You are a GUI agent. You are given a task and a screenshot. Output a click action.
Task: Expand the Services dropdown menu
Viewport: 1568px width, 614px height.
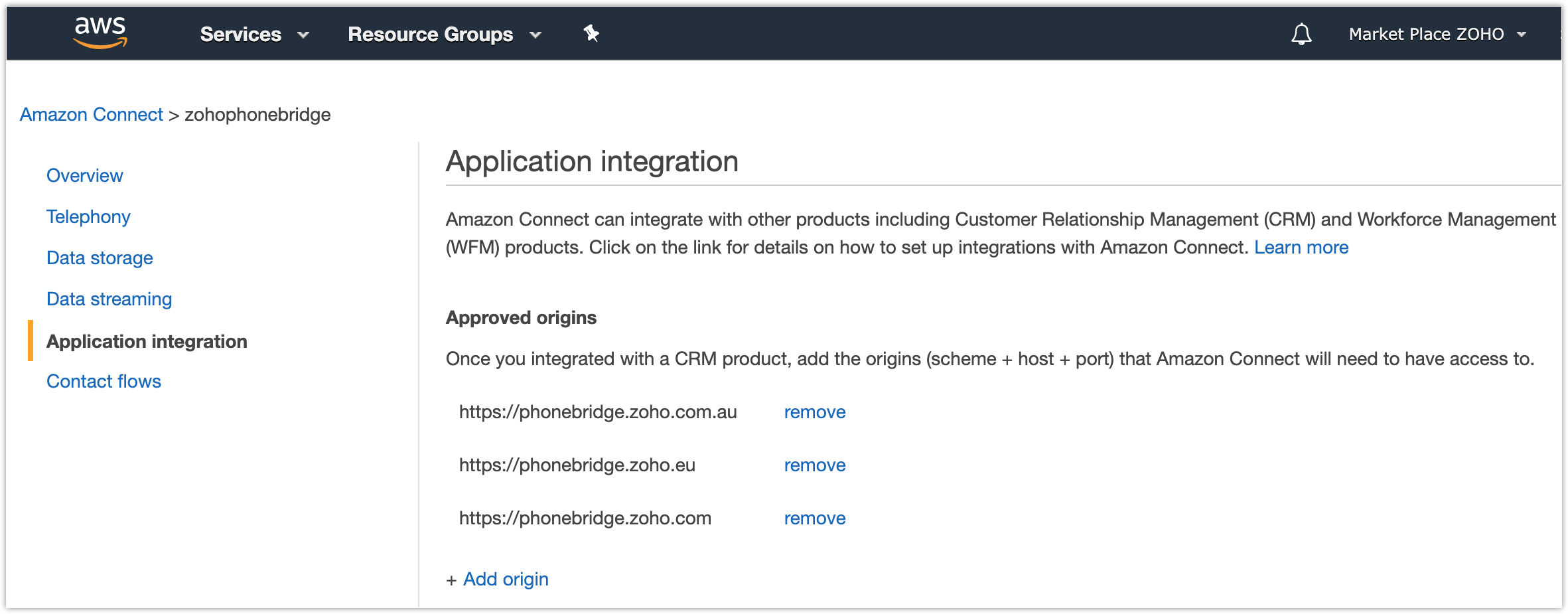tap(254, 35)
